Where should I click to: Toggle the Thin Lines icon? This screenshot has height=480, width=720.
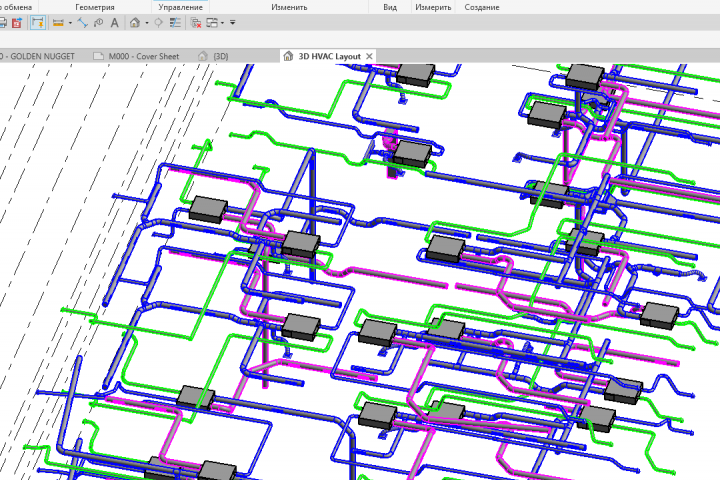175,23
